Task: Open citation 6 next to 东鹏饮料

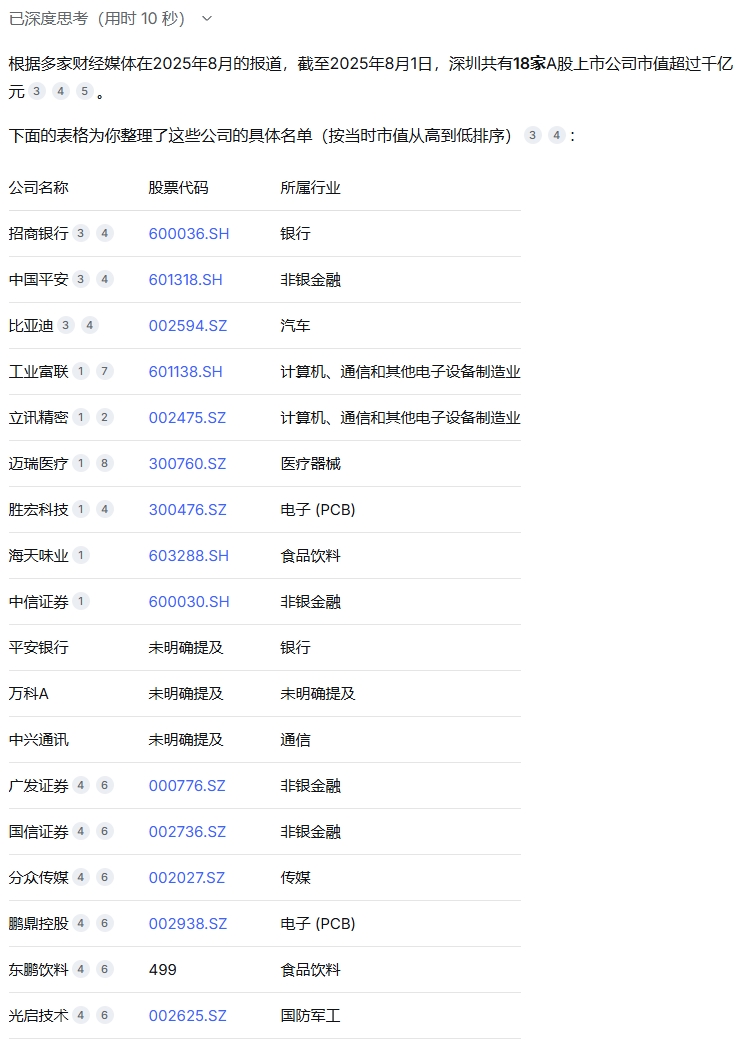Action: 105,969
